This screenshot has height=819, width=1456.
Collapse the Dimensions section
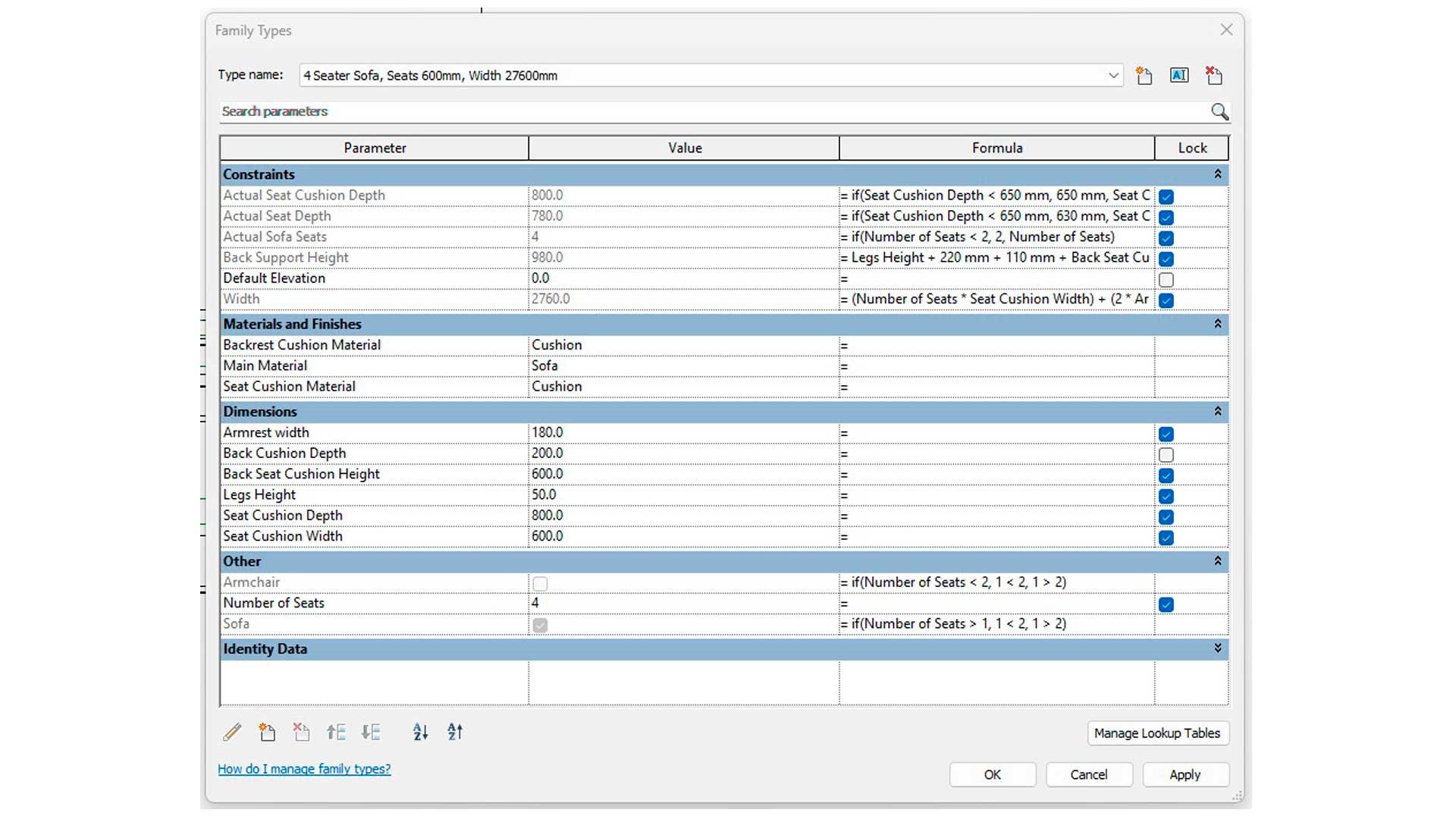[1217, 411]
